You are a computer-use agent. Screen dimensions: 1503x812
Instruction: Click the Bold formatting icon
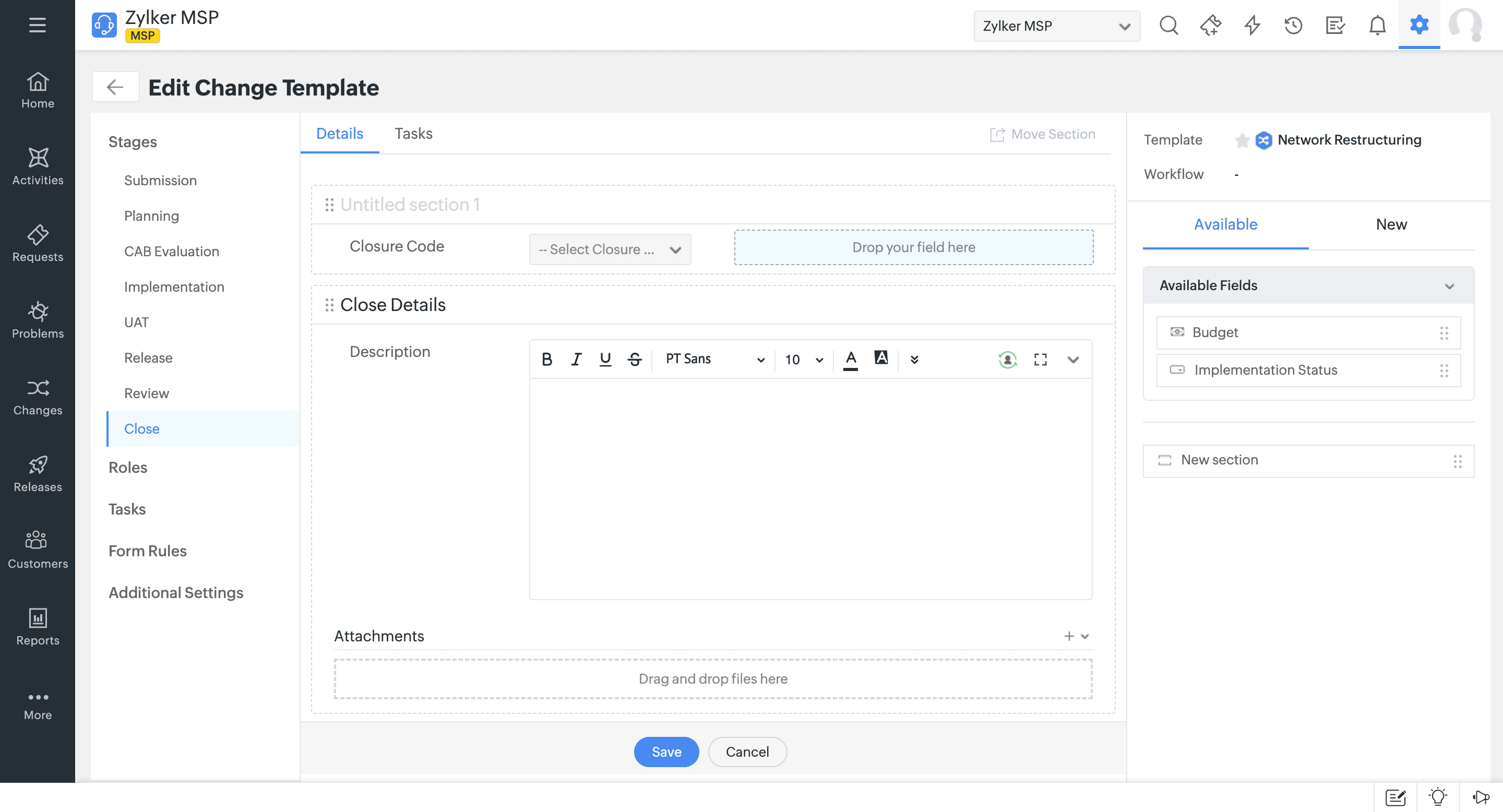pos(546,360)
